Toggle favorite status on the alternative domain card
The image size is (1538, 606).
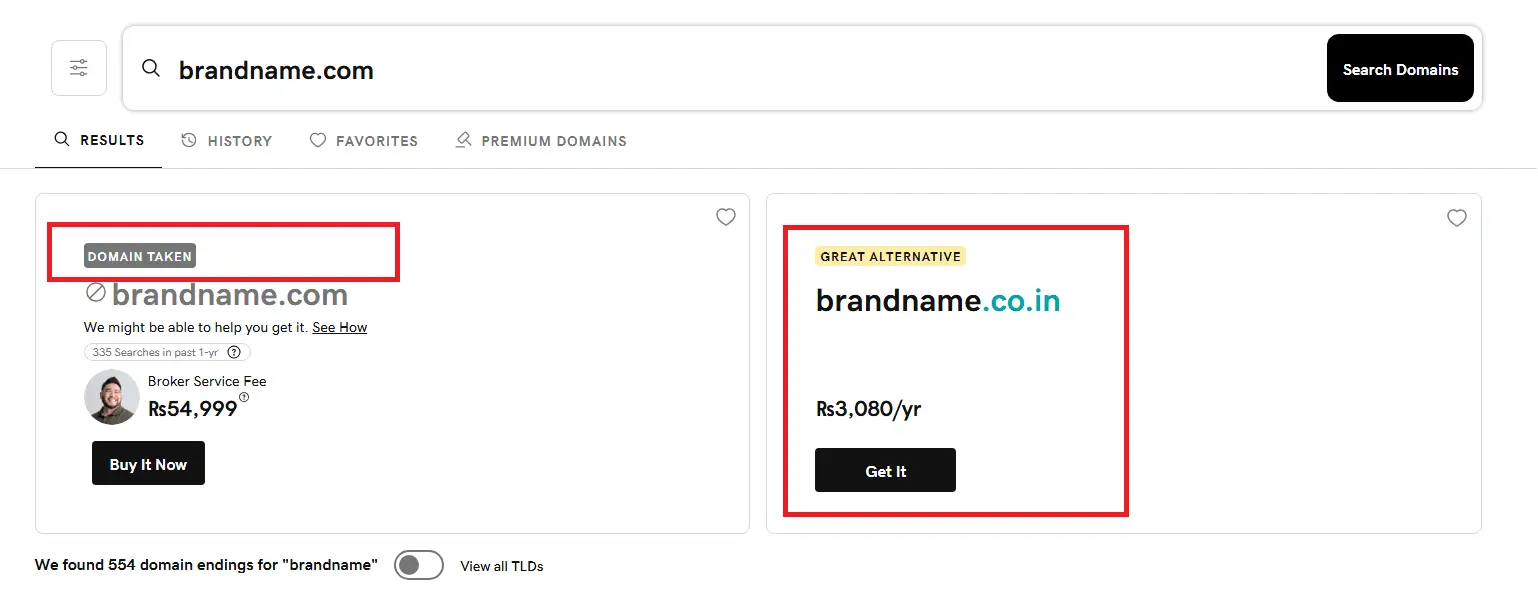(x=1457, y=217)
